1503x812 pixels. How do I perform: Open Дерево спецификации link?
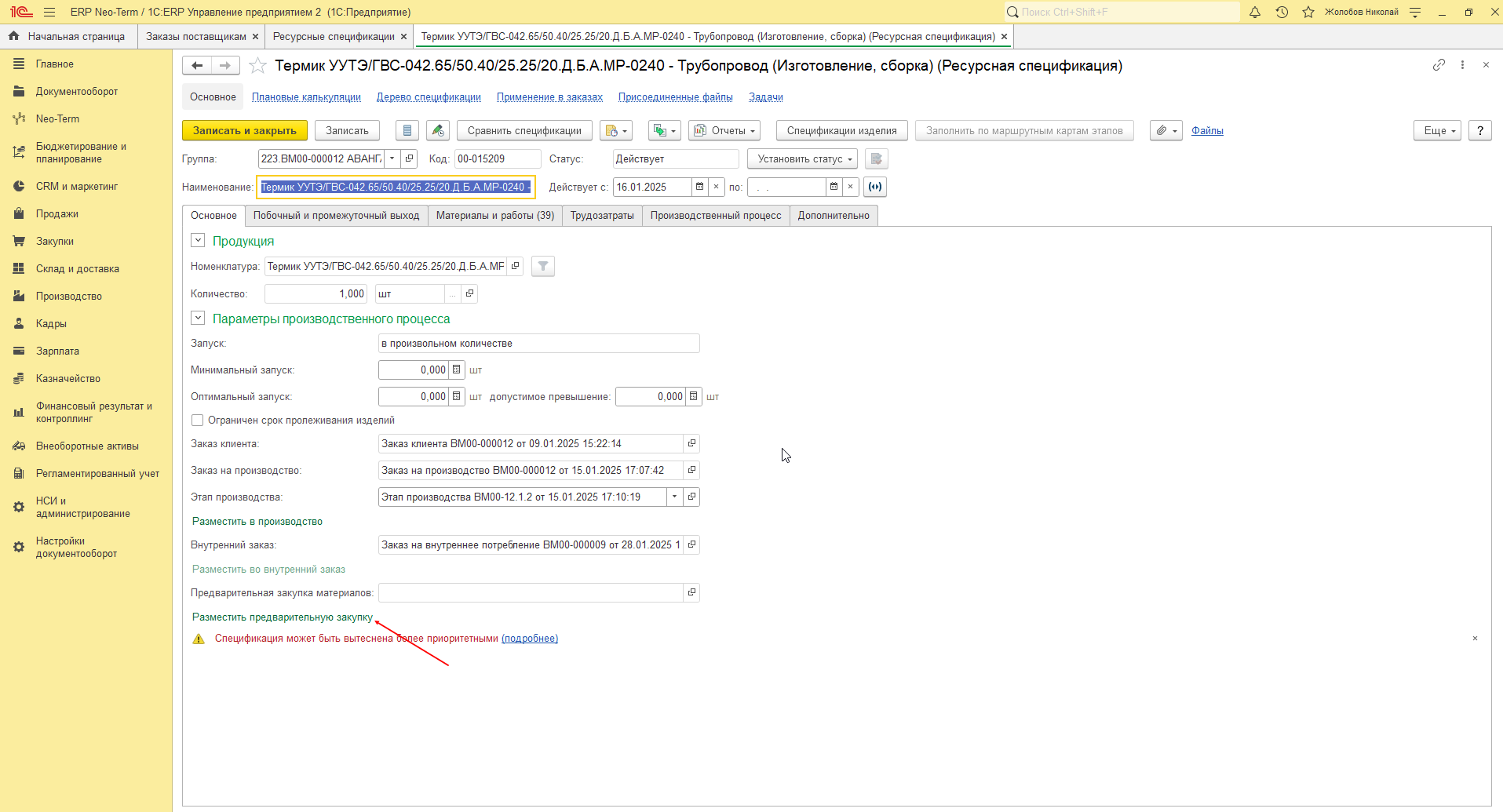click(429, 97)
